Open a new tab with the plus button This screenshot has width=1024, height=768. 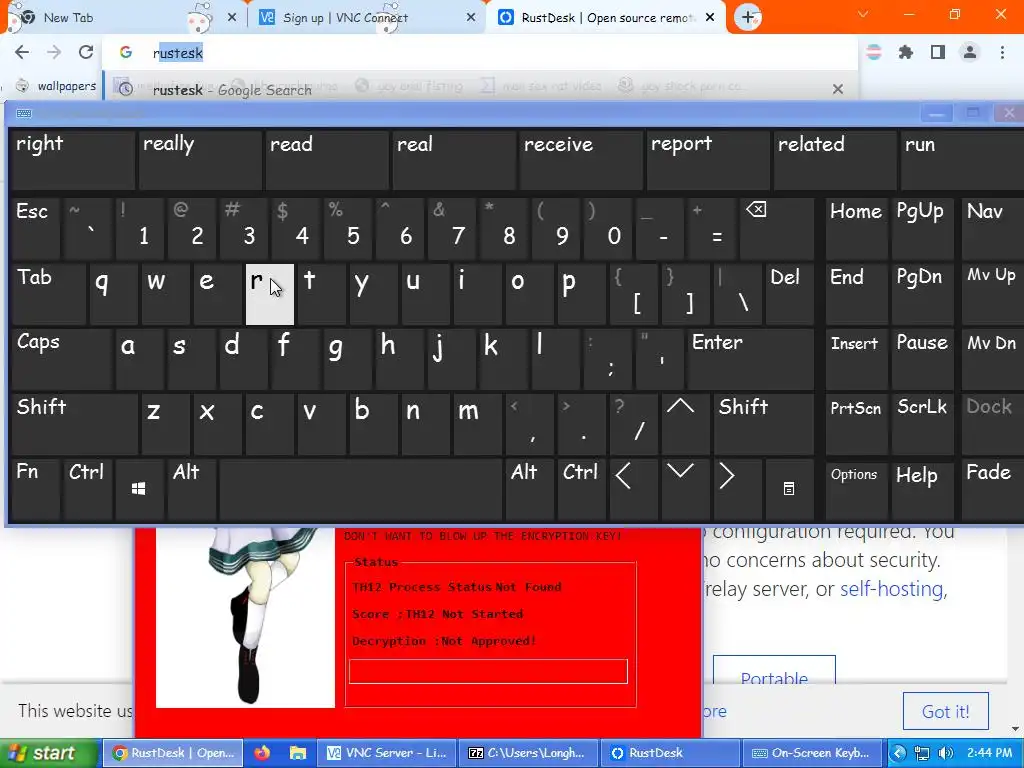[x=748, y=17]
